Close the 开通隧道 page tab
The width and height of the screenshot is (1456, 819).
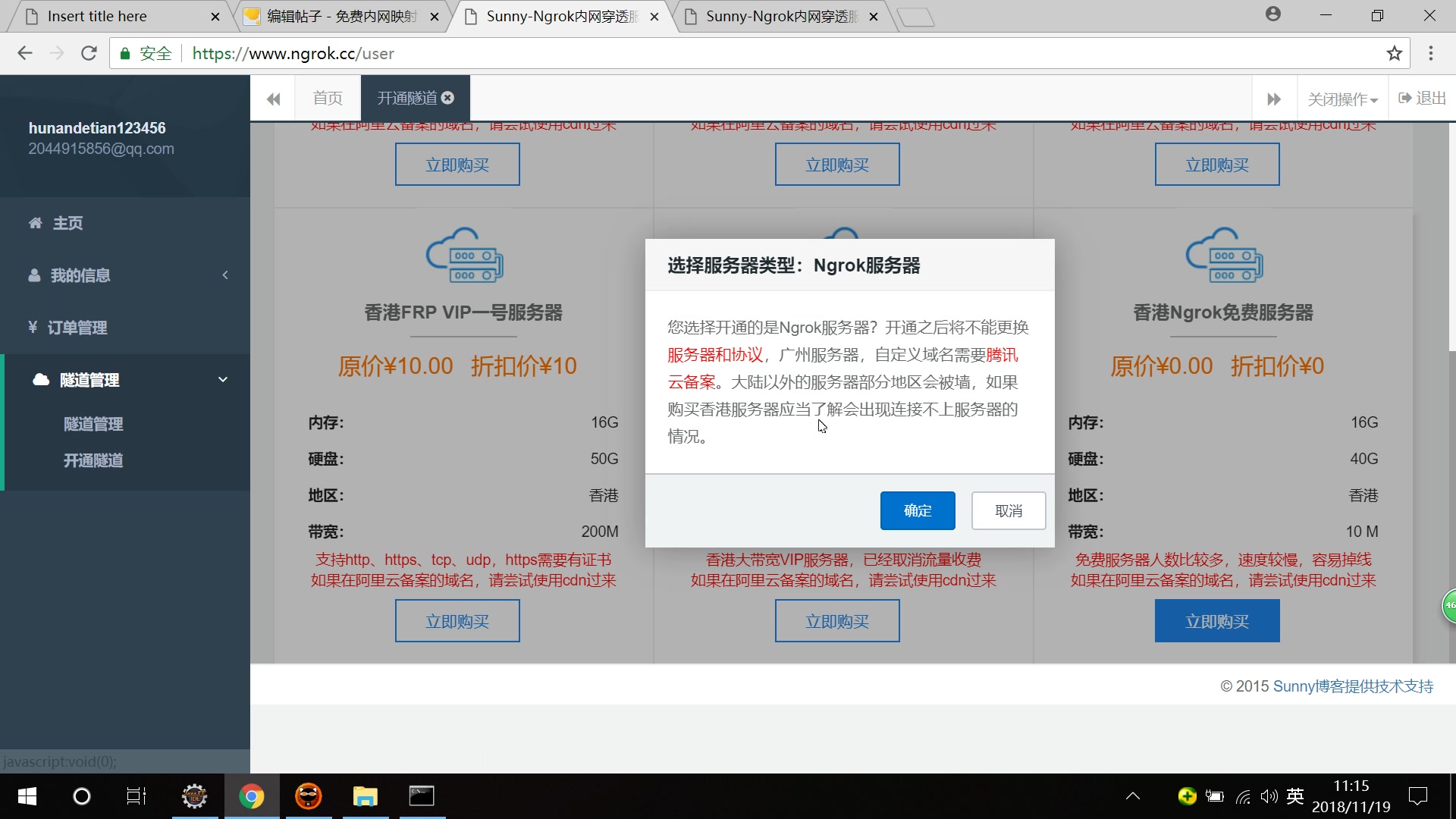click(x=448, y=97)
